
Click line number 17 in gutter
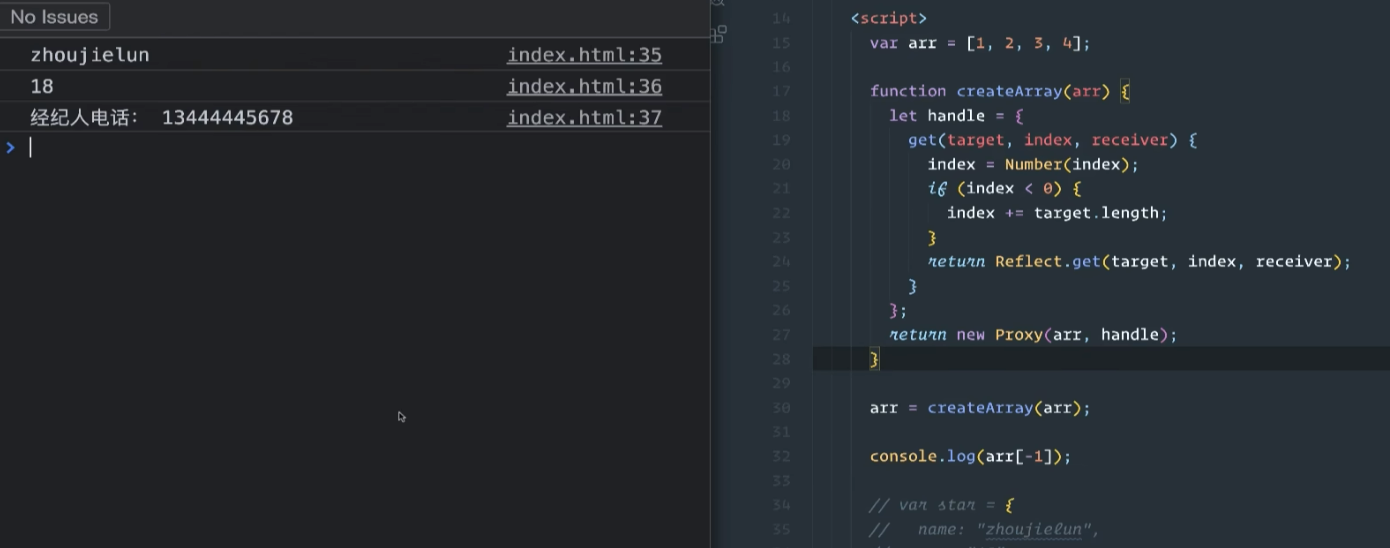pyautogui.click(x=781, y=91)
